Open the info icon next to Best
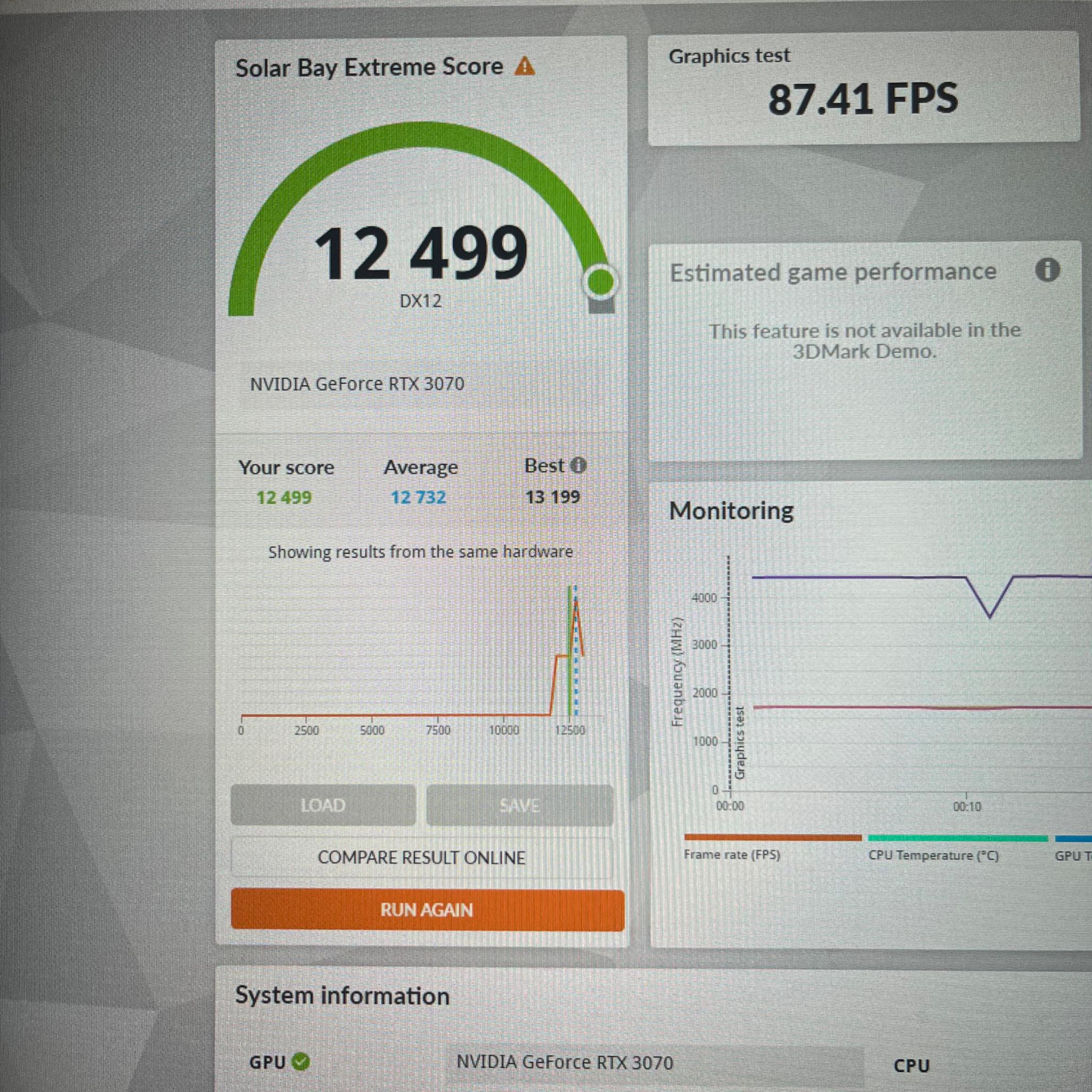The width and height of the screenshot is (1092, 1092). click(x=577, y=465)
